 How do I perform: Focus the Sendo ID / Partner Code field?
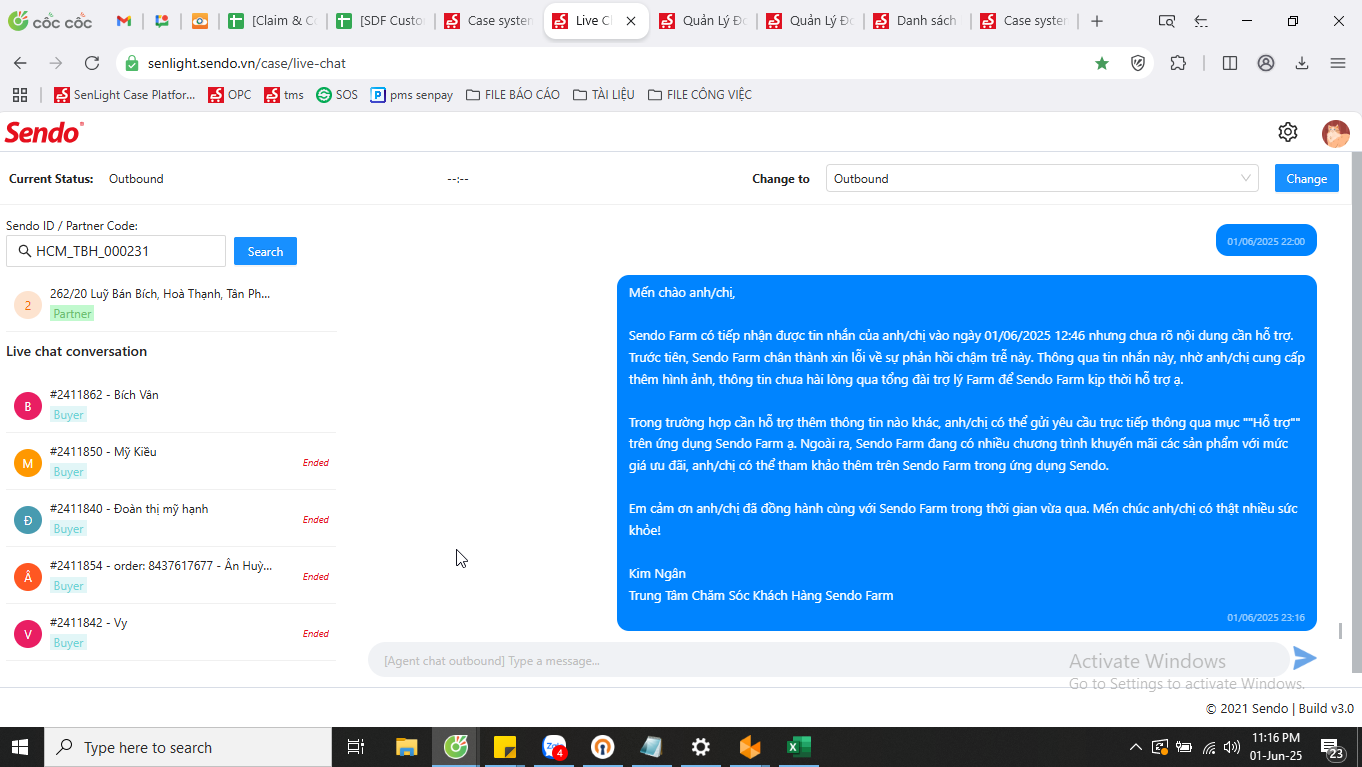click(116, 251)
